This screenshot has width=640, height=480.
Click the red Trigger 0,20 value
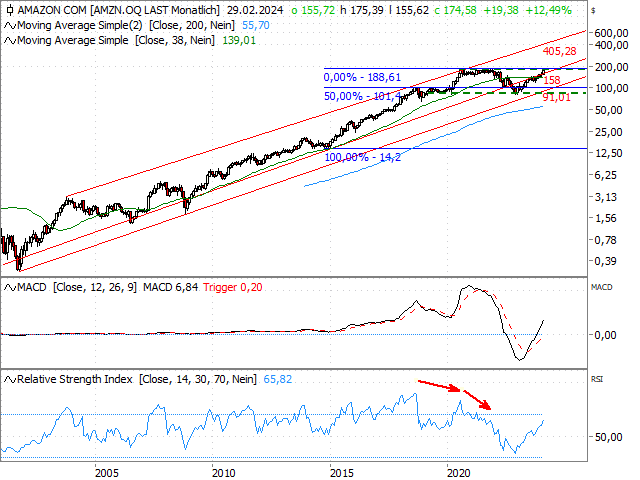click(x=233, y=287)
